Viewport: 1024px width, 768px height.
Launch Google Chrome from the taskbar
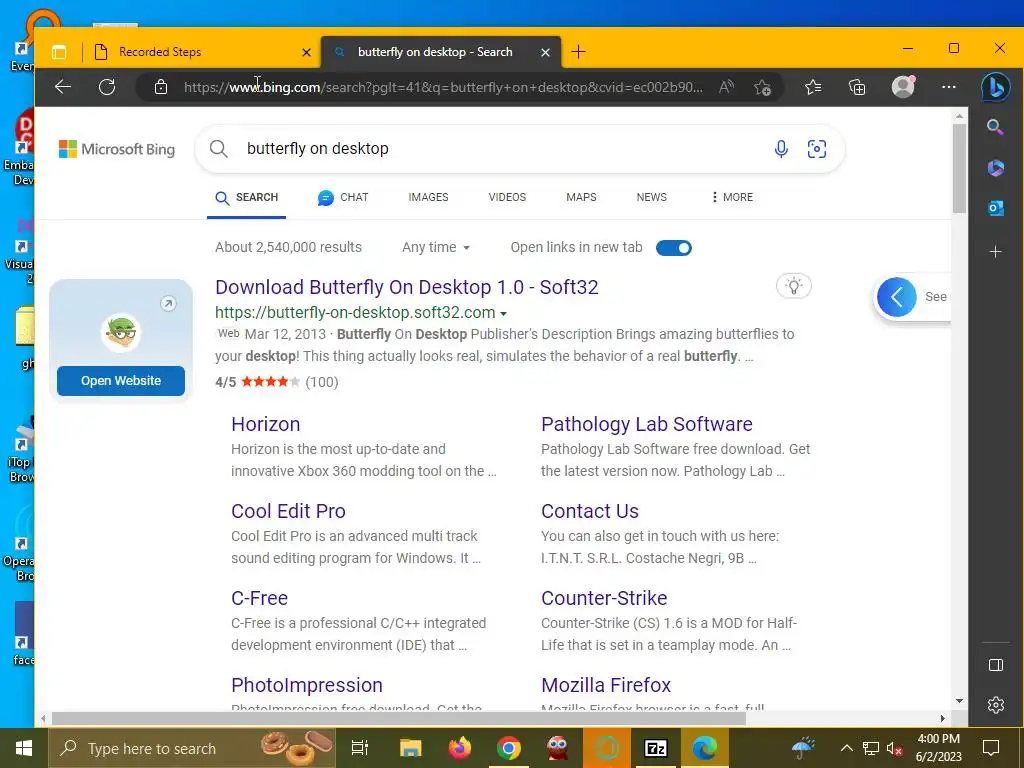[509, 748]
